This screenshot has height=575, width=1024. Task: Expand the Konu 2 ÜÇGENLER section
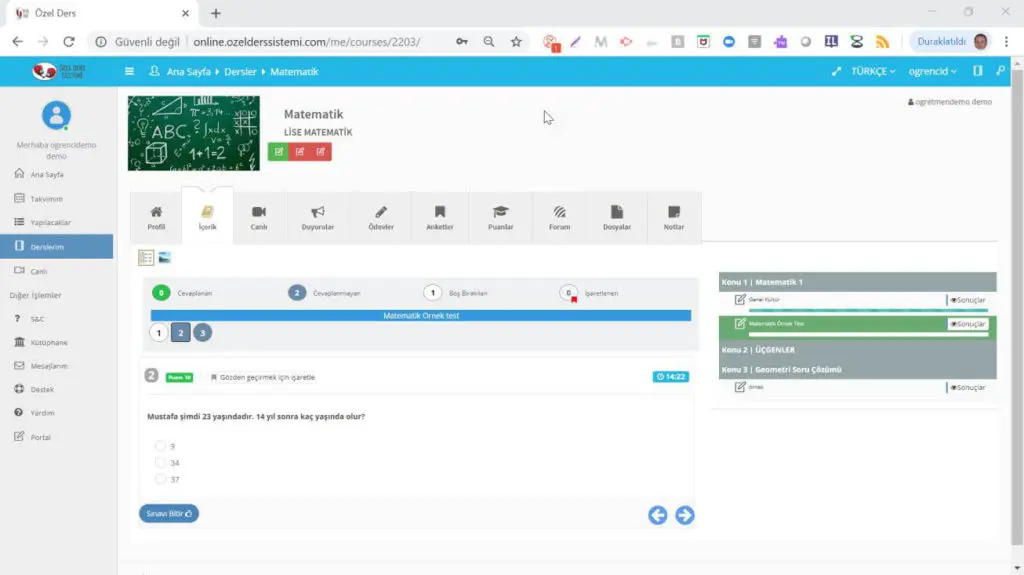pyautogui.click(x=758, y=350)
